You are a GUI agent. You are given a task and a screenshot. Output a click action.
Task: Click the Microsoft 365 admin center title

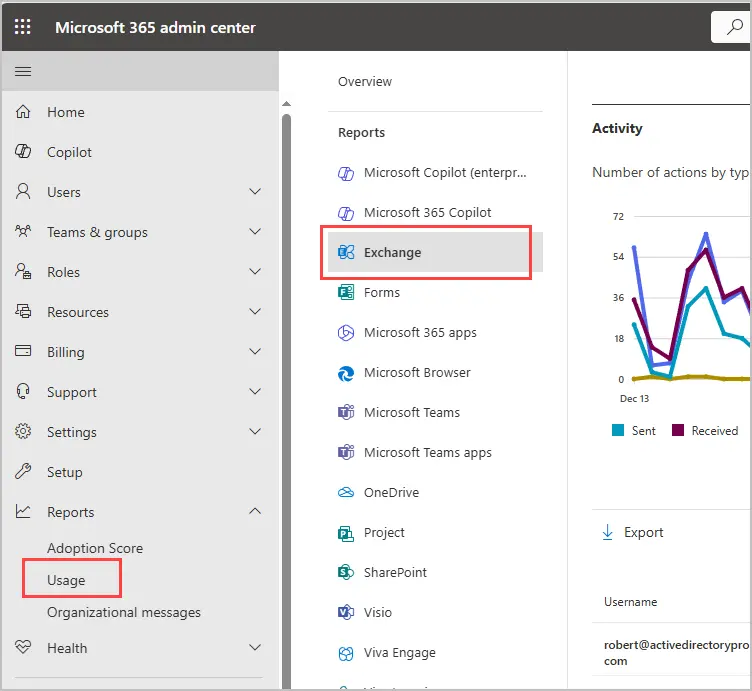tap(155, 27)
